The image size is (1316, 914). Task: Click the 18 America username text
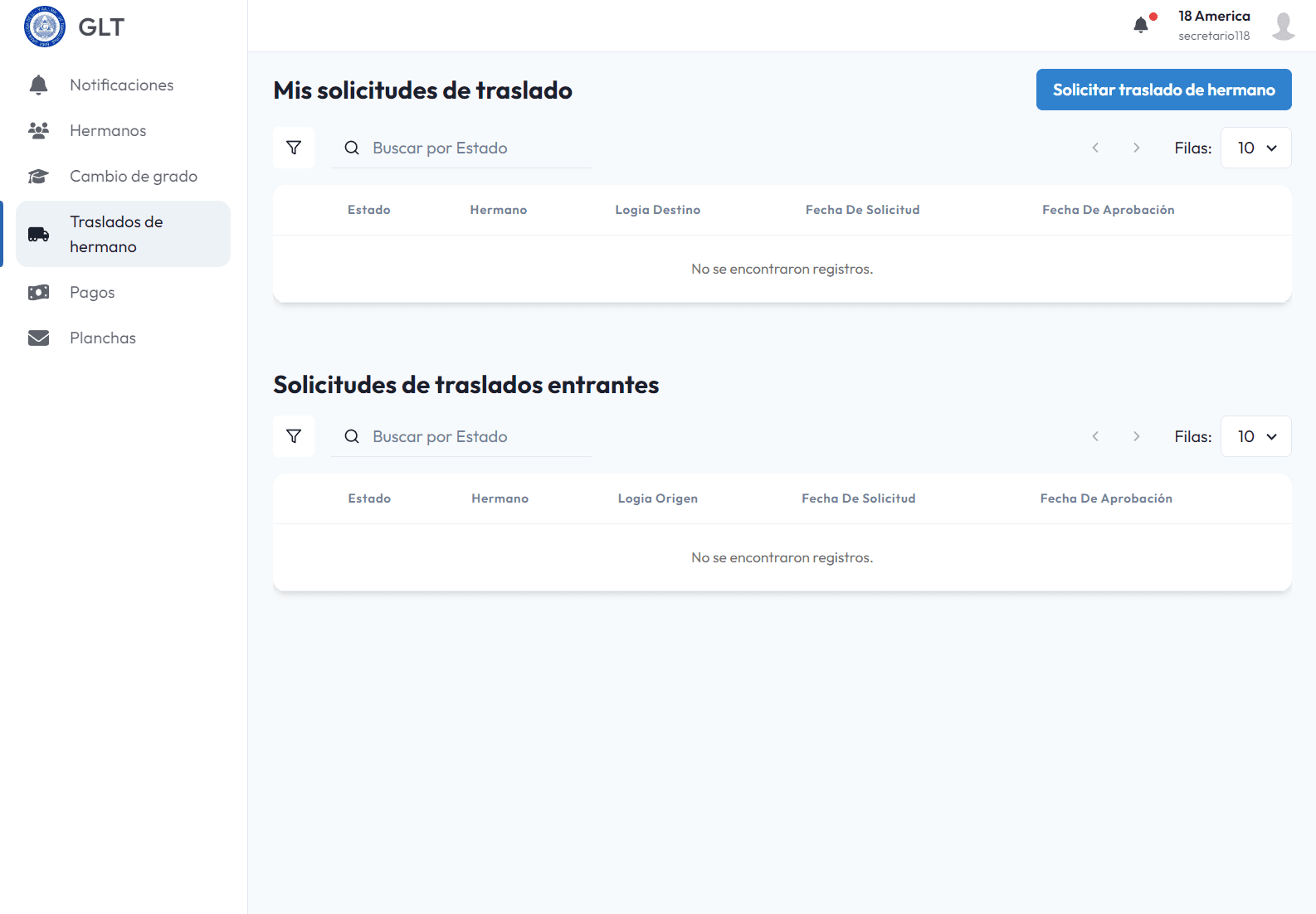click(1214, 16)
